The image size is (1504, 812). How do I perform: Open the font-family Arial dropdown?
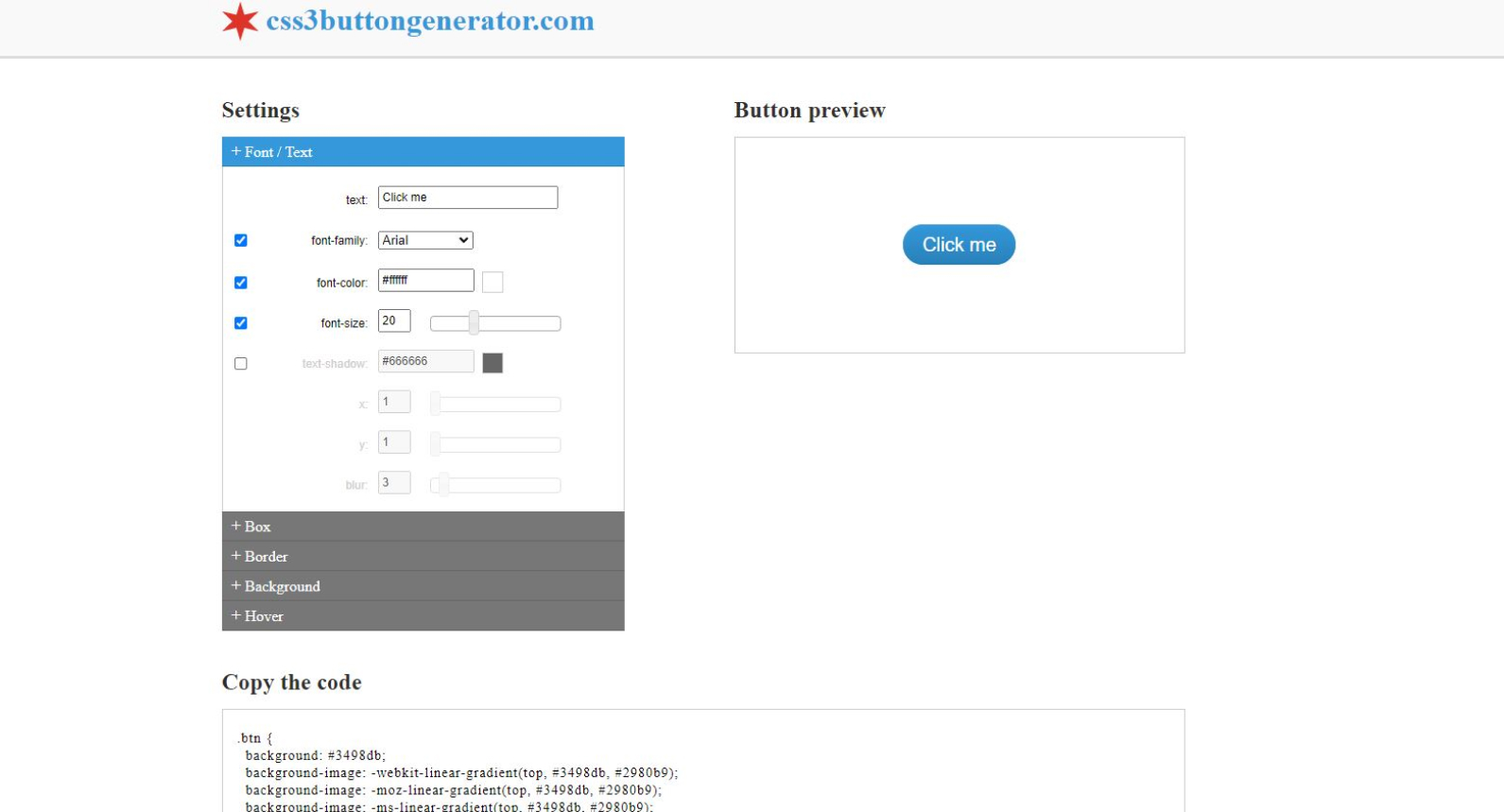tap(425, 240)
